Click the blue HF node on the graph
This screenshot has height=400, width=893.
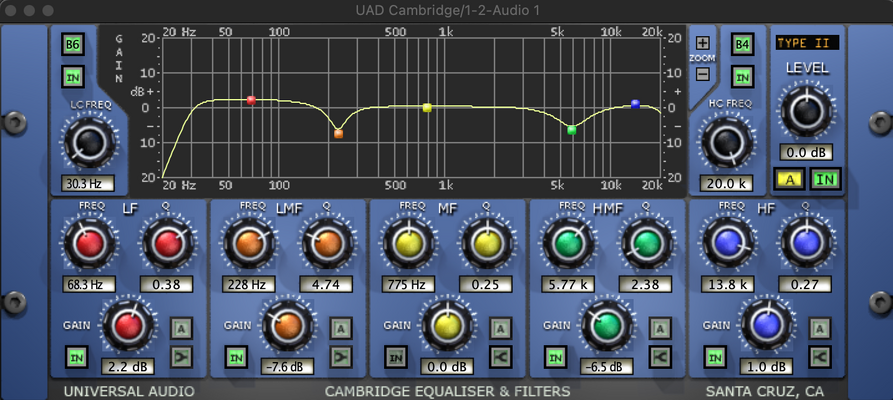(x=636, y=104)
